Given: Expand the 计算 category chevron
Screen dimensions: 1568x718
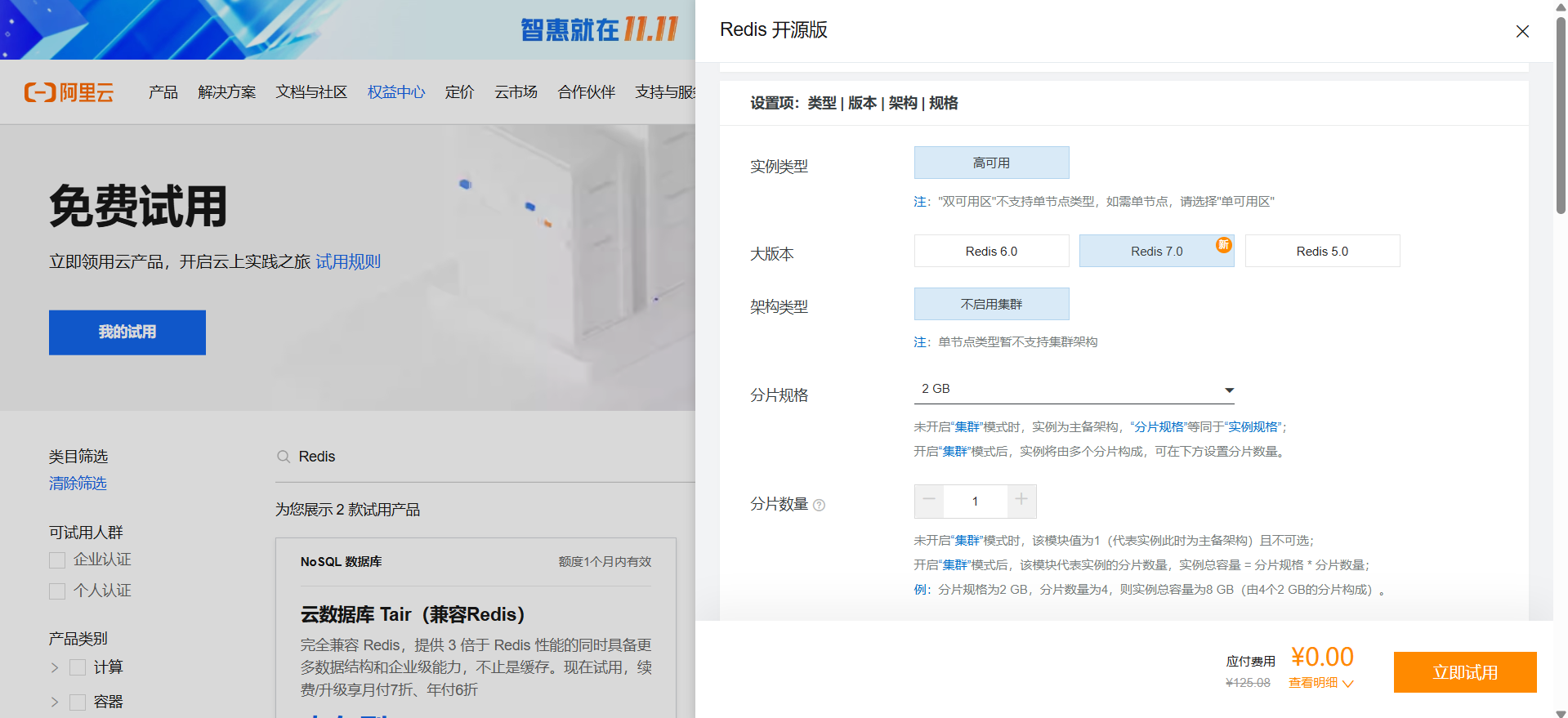Looking at the screenshot, I should [55, 668].
